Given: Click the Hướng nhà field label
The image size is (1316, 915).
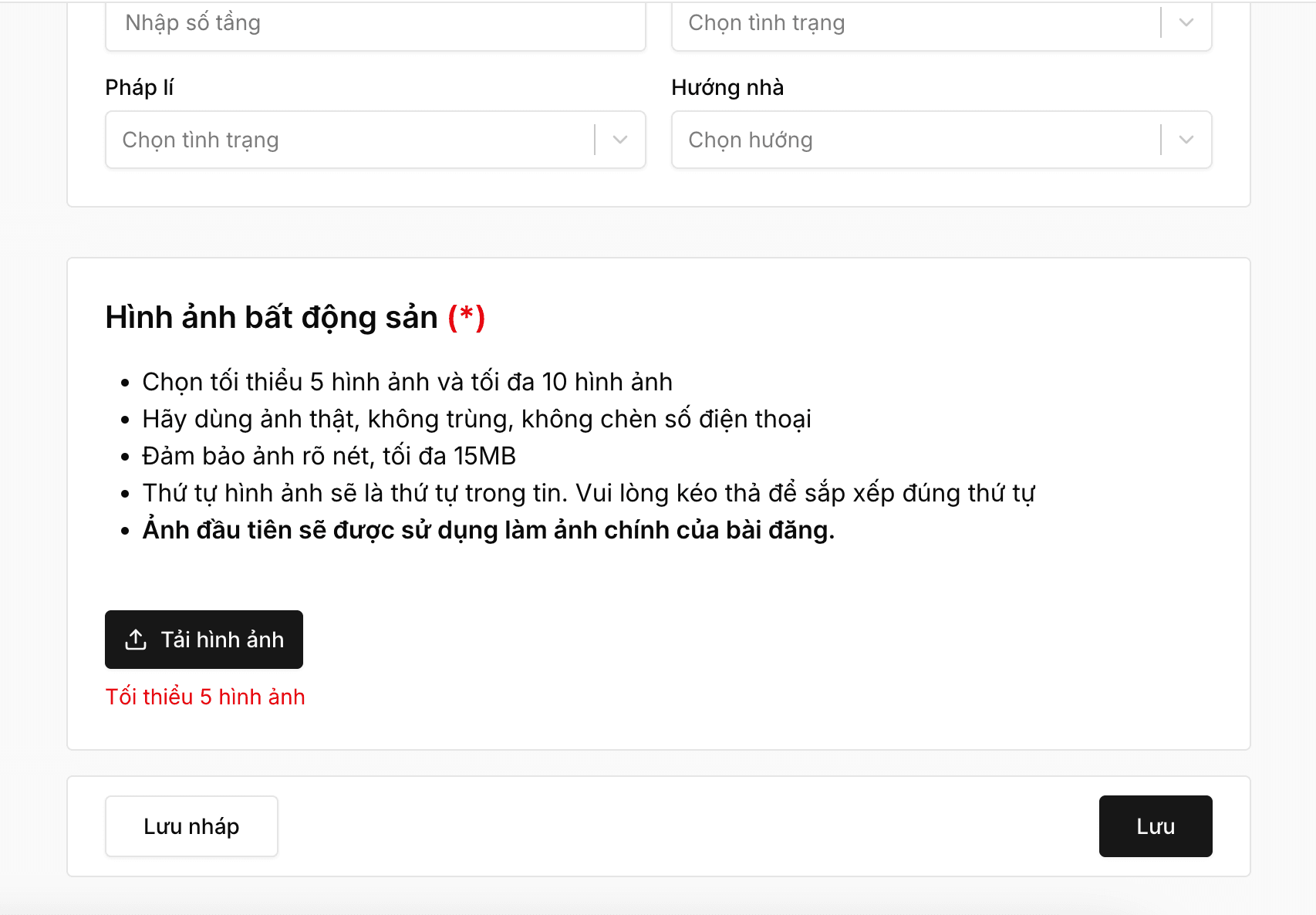Looking at the screenshot, I should (x=727, y=87).
